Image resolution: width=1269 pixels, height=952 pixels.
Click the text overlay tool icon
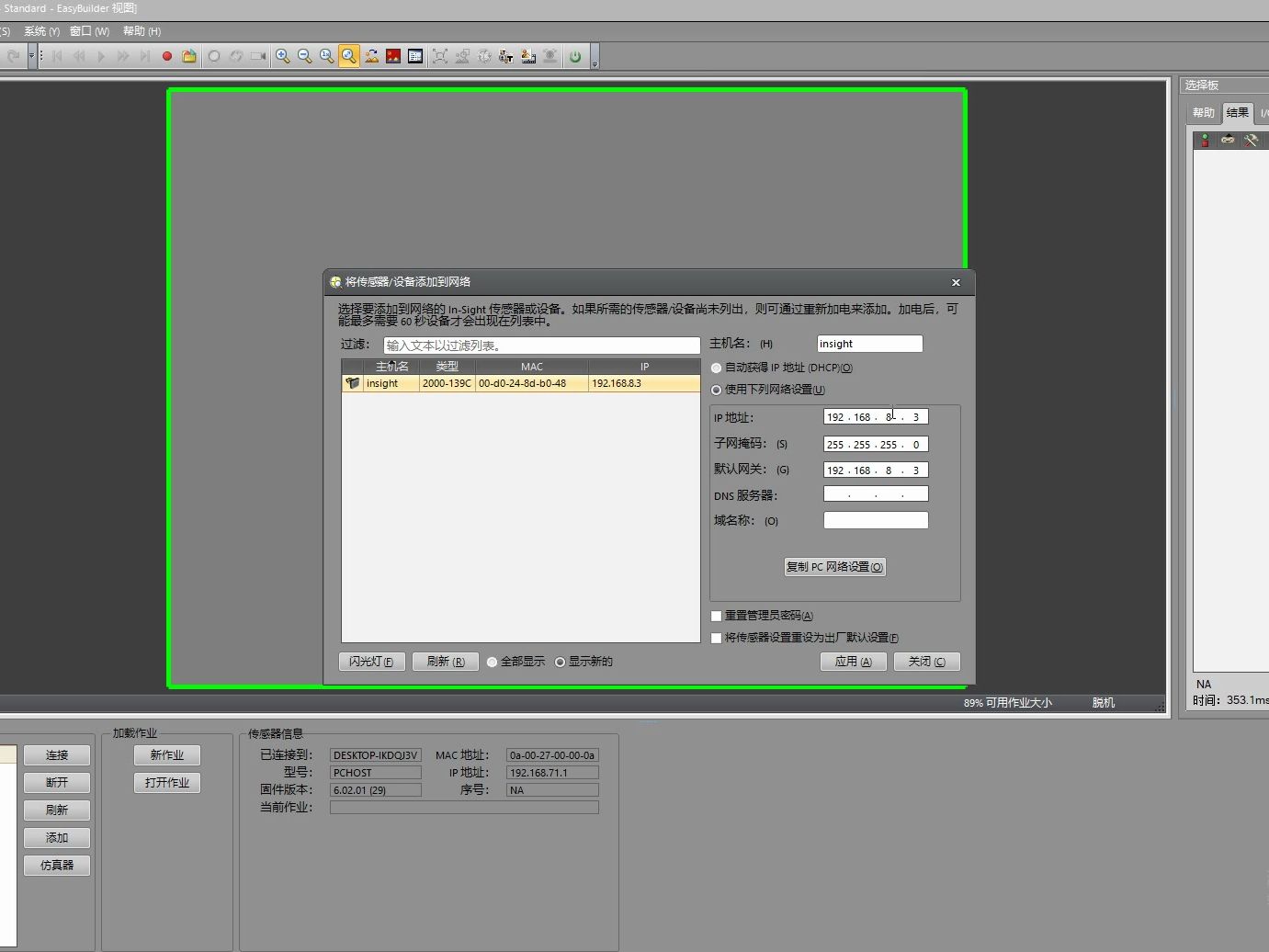click(506, 56)
